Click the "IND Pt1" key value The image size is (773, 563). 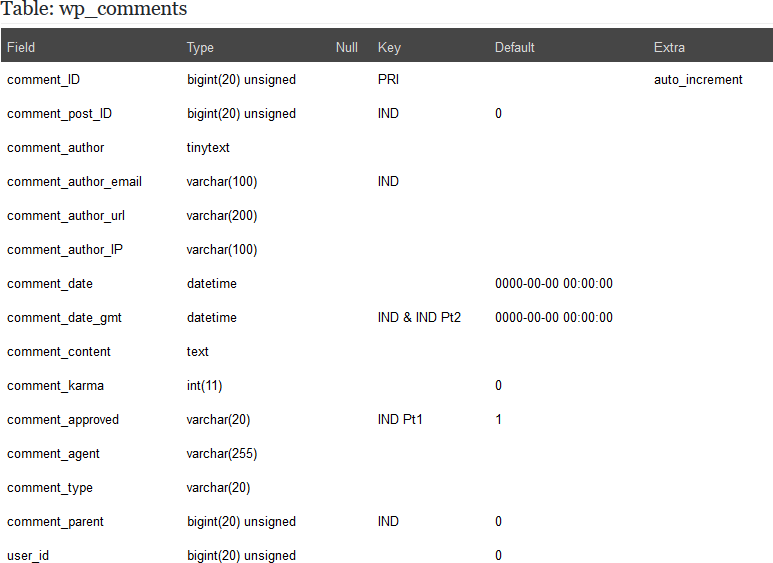point(400,420)
